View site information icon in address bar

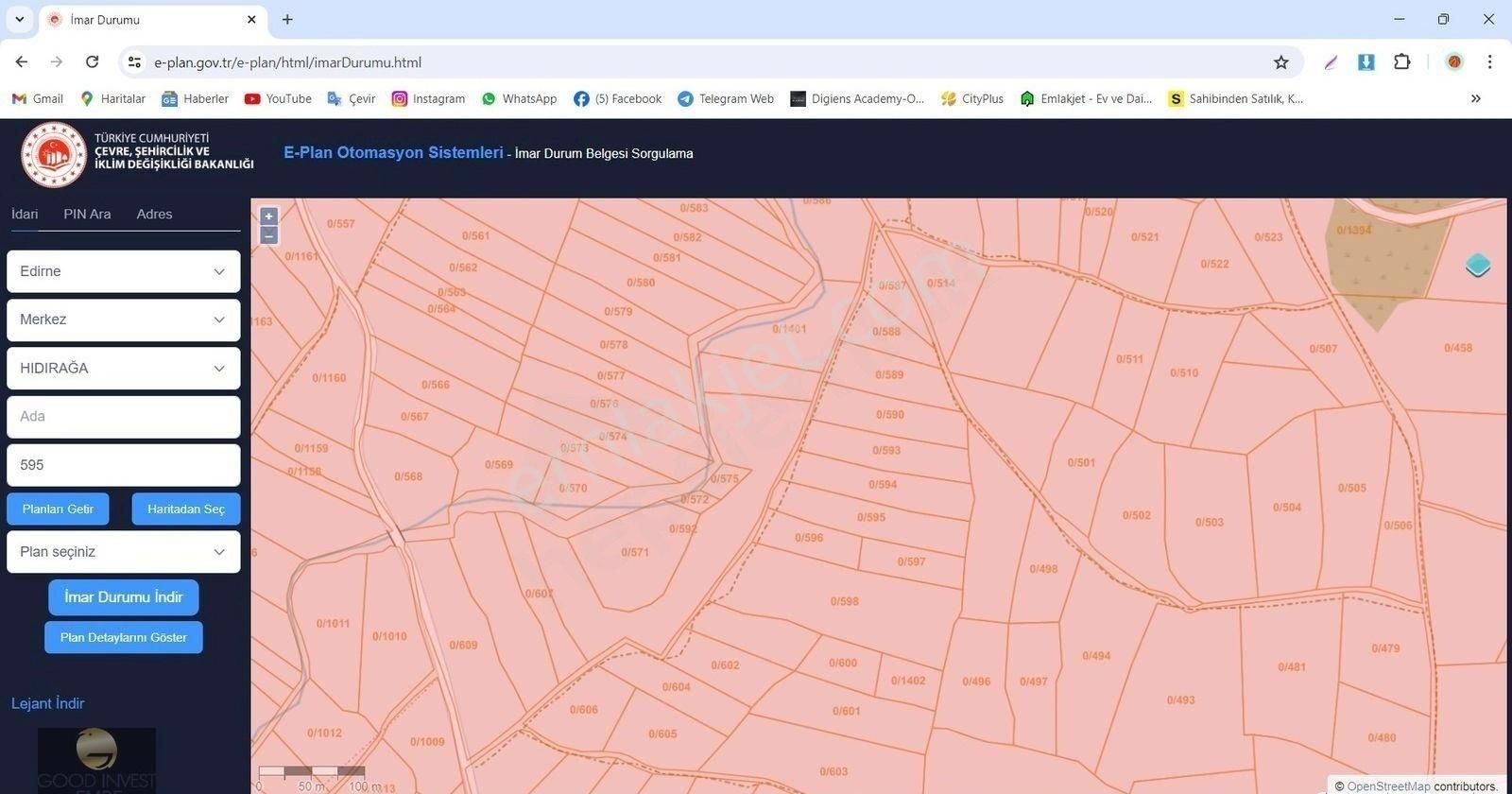[134, 62]
